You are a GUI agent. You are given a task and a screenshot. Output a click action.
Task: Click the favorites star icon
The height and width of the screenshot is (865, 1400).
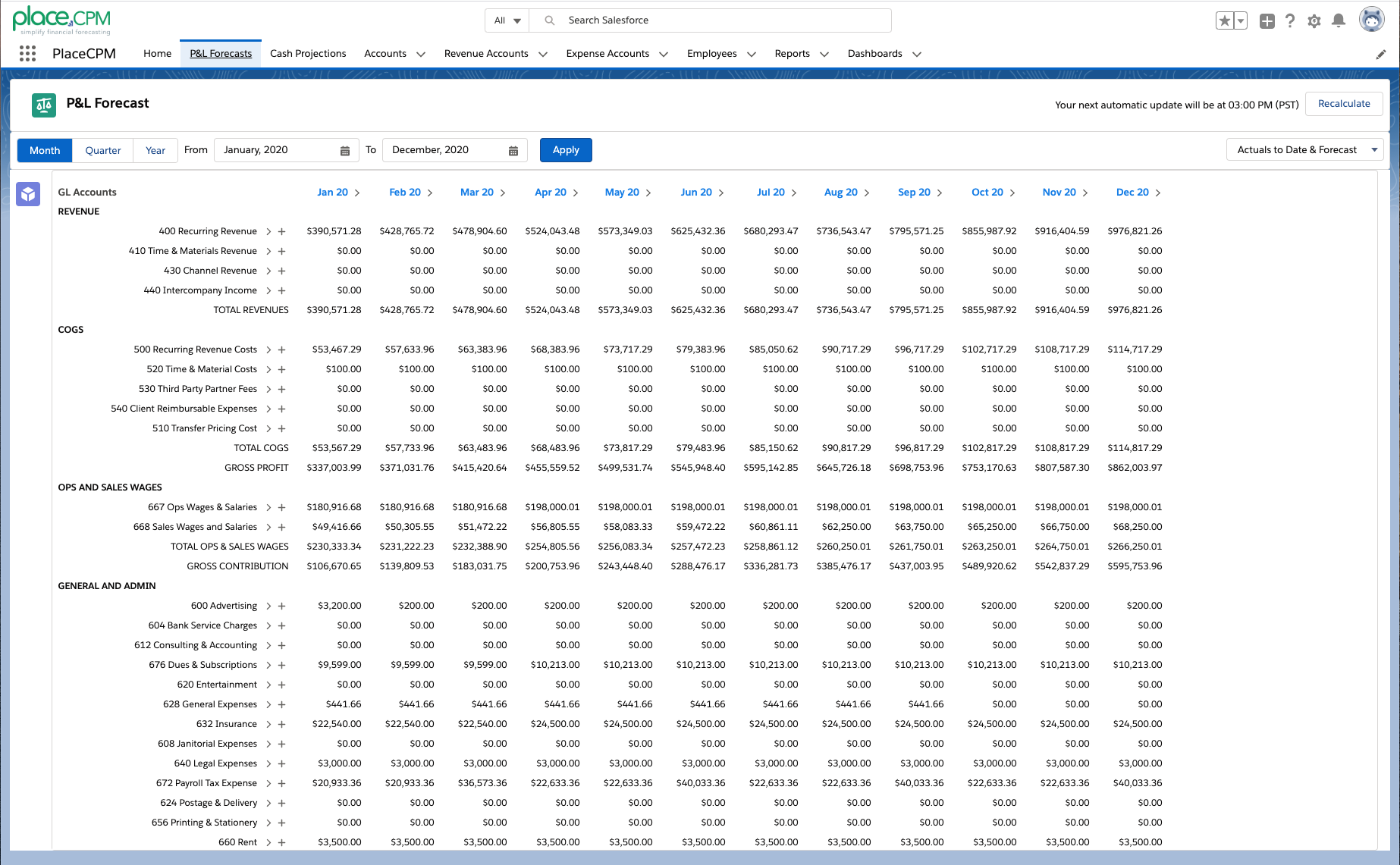1224,21
